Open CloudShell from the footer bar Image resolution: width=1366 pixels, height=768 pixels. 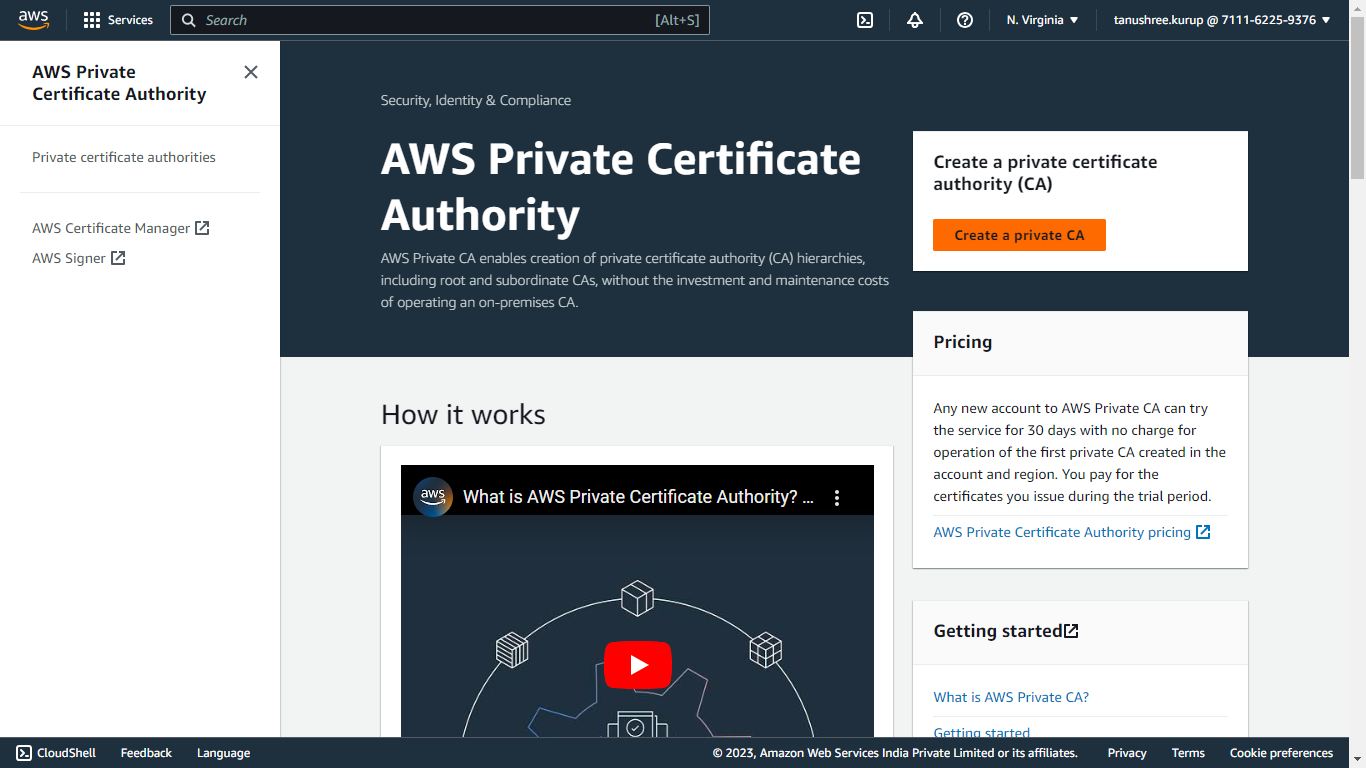(56, 753)
